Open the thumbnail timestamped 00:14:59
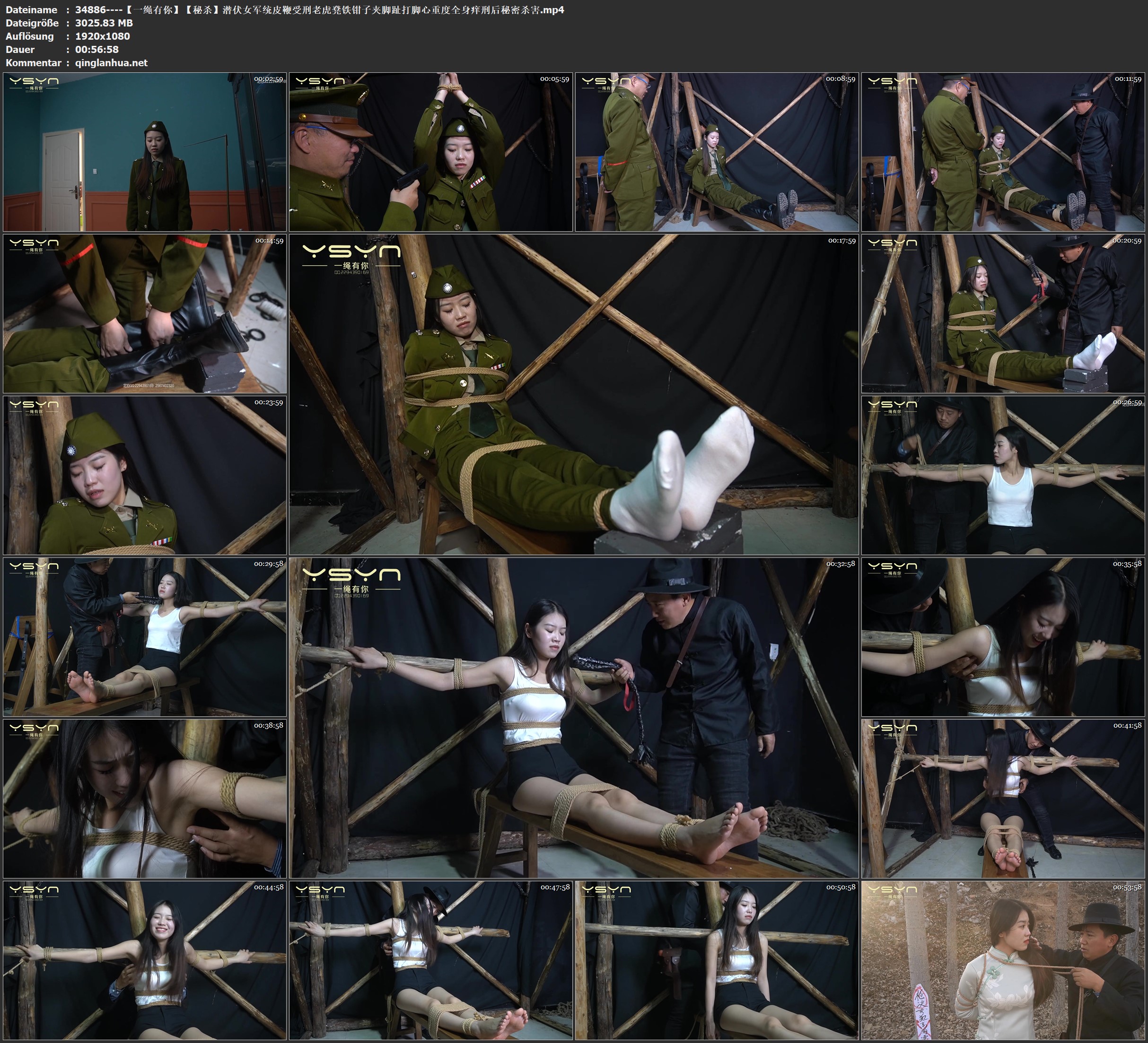The height and width of the screenshot is (1043, 1148). 145,313
